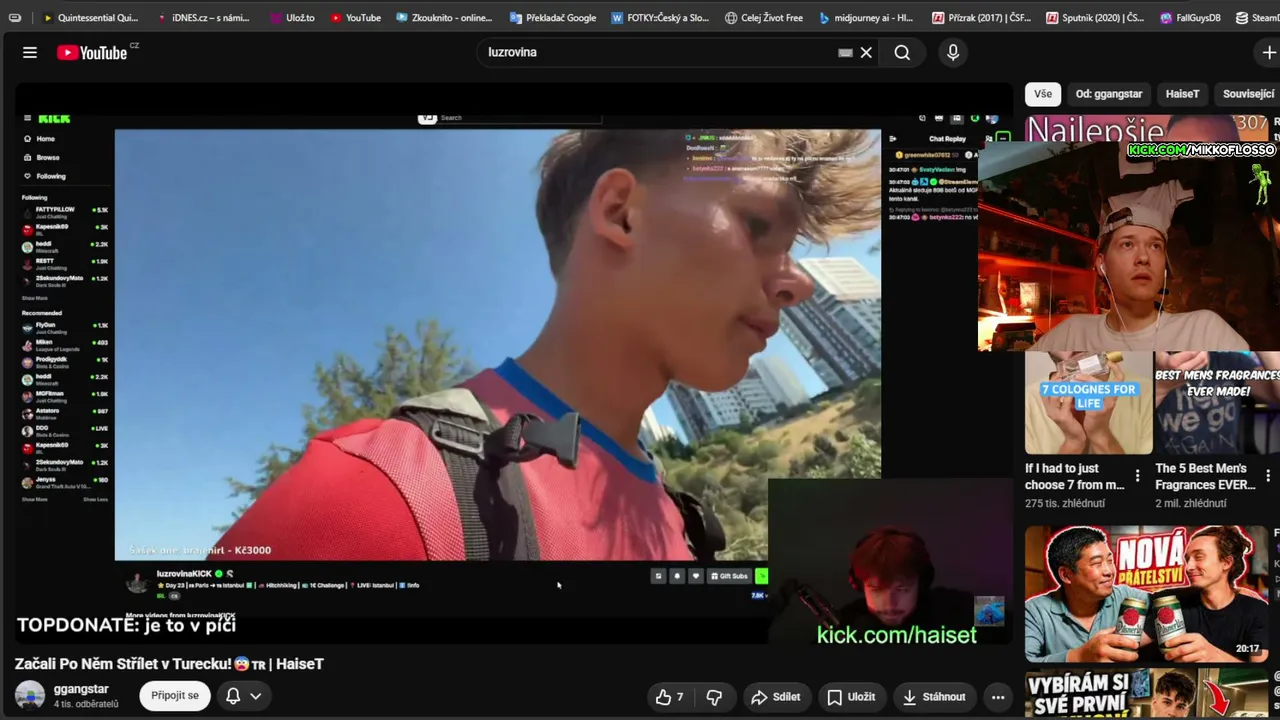This screenshot has width=1280, height=720.
Task: Open the 7 Colognes For Life thumbnail
Action: coord(1088,402)
